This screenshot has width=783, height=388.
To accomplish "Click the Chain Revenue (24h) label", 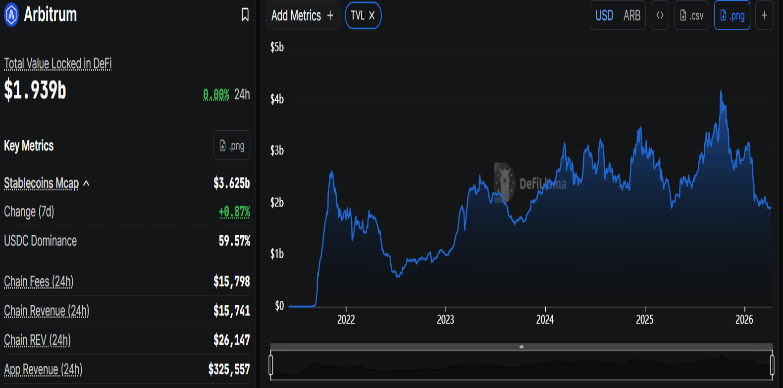I will click(46, 311).
